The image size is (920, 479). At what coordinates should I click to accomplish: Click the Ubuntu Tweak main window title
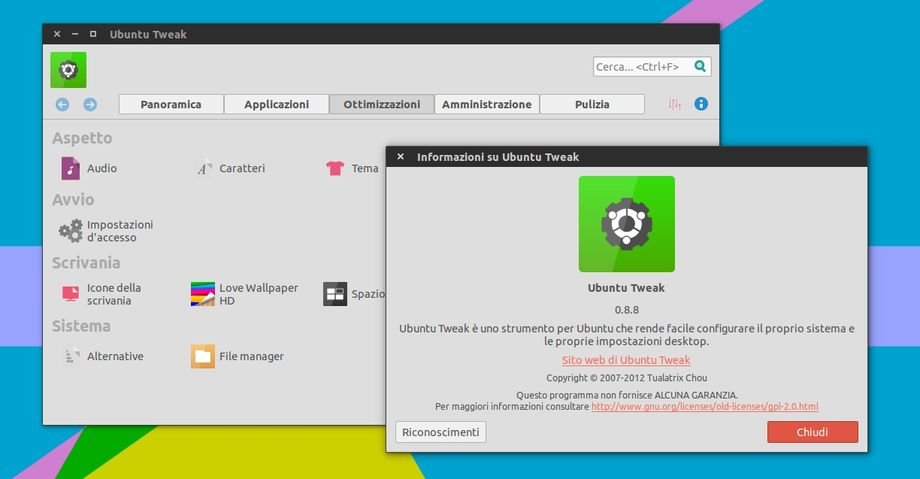[x=148, y=34]
